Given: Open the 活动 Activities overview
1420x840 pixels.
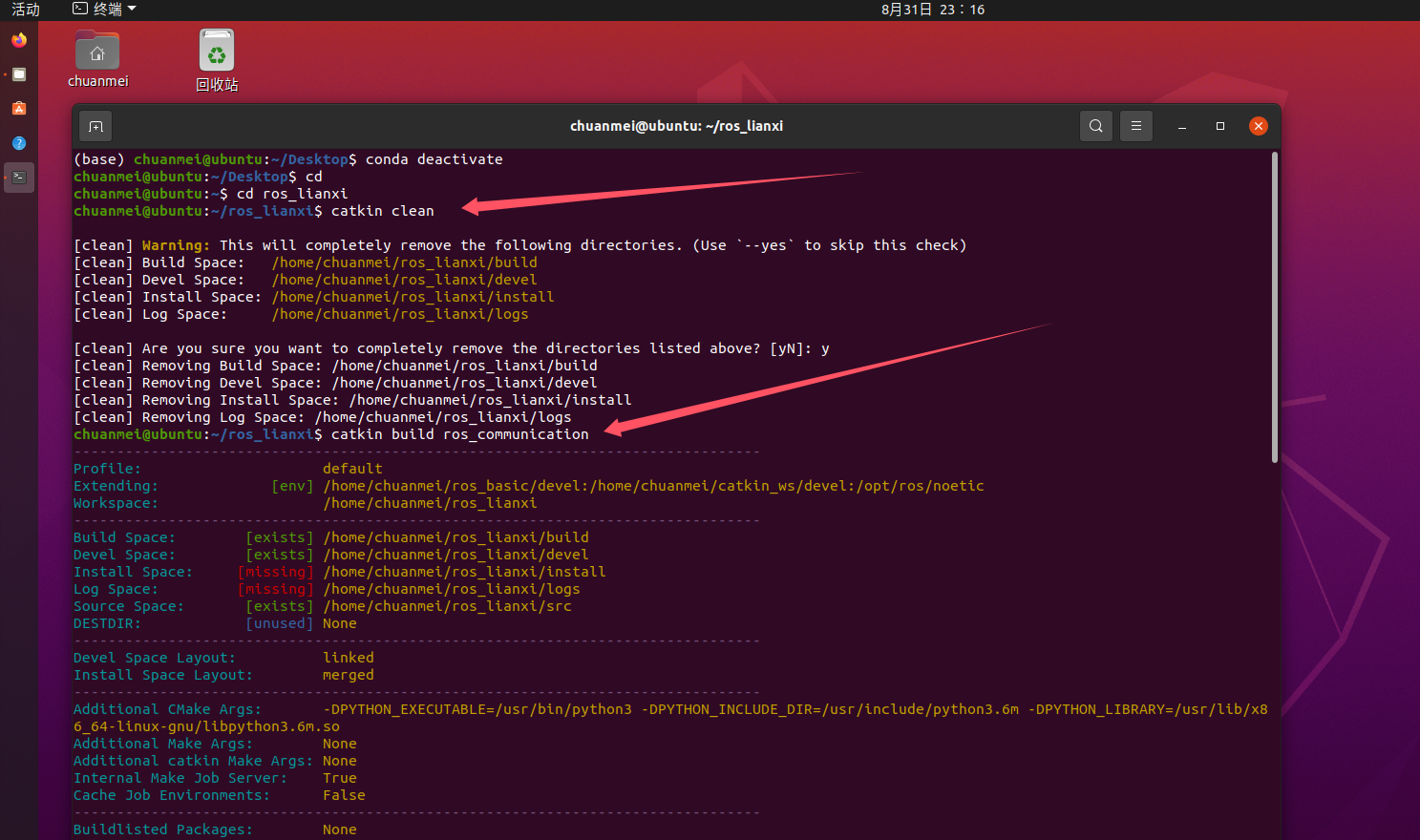Looking at the screenshot, I should (x=25, y=10).
